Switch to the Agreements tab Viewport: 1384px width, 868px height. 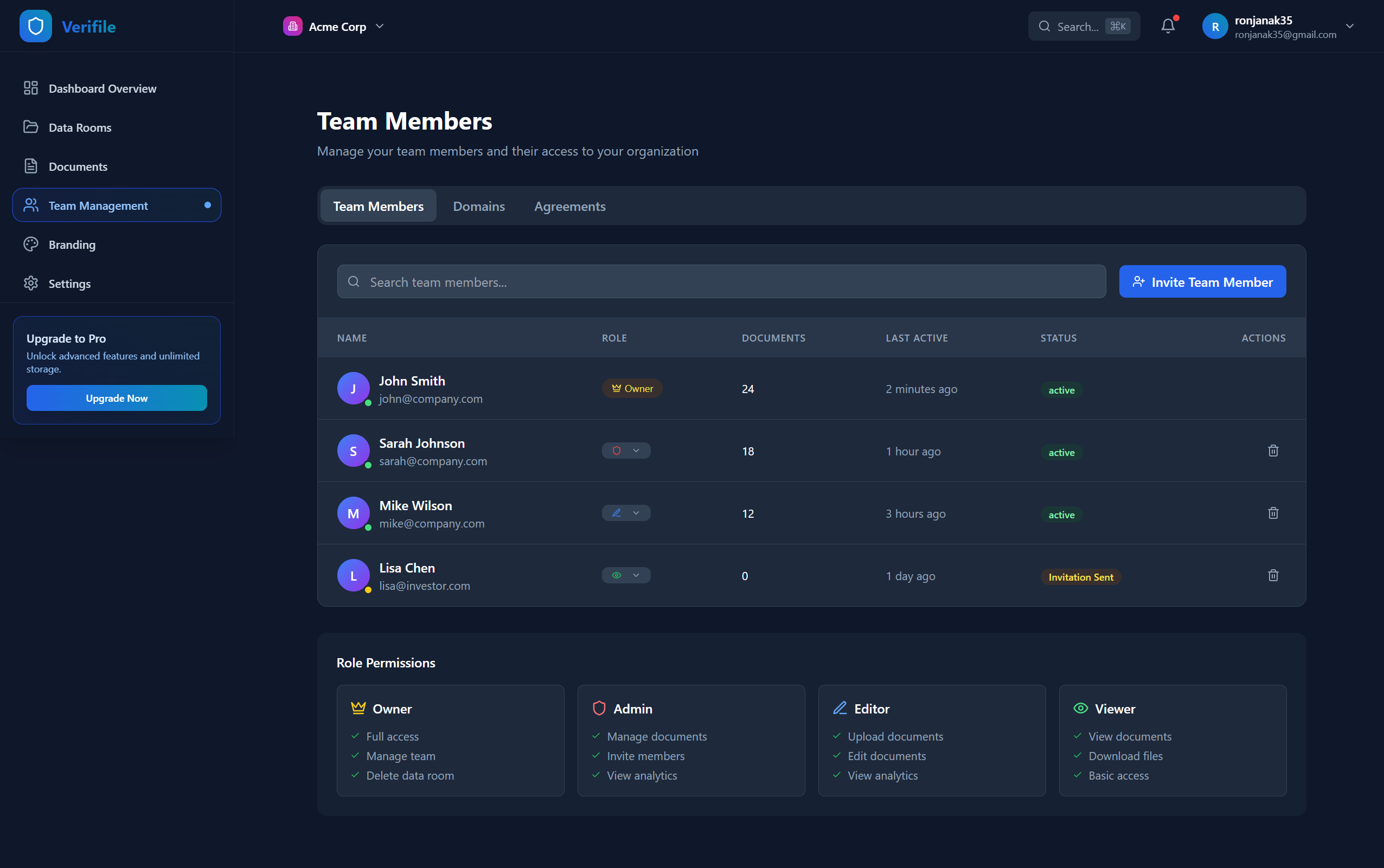[x=569, y=206]
